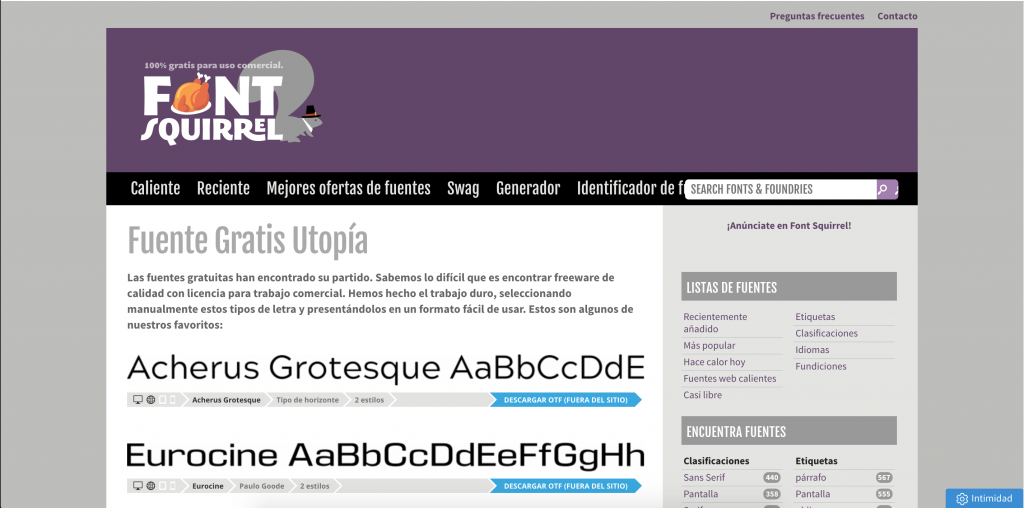Click desktop monitor icon in Eurocine row

point(138,486)
